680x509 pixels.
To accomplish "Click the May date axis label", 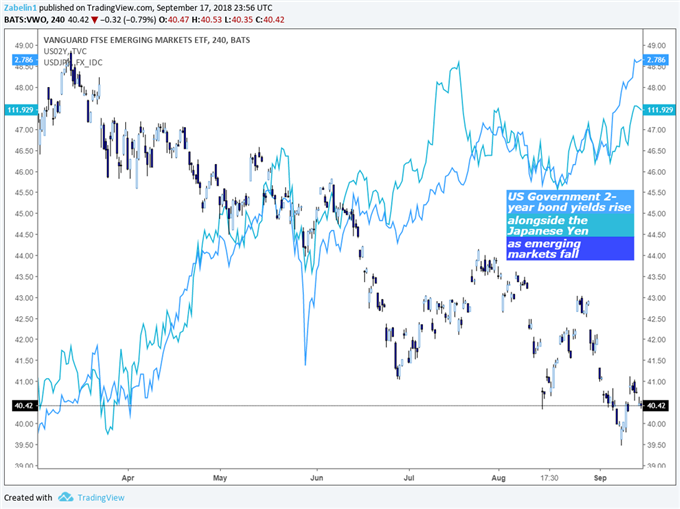I will tap(220, 478).
